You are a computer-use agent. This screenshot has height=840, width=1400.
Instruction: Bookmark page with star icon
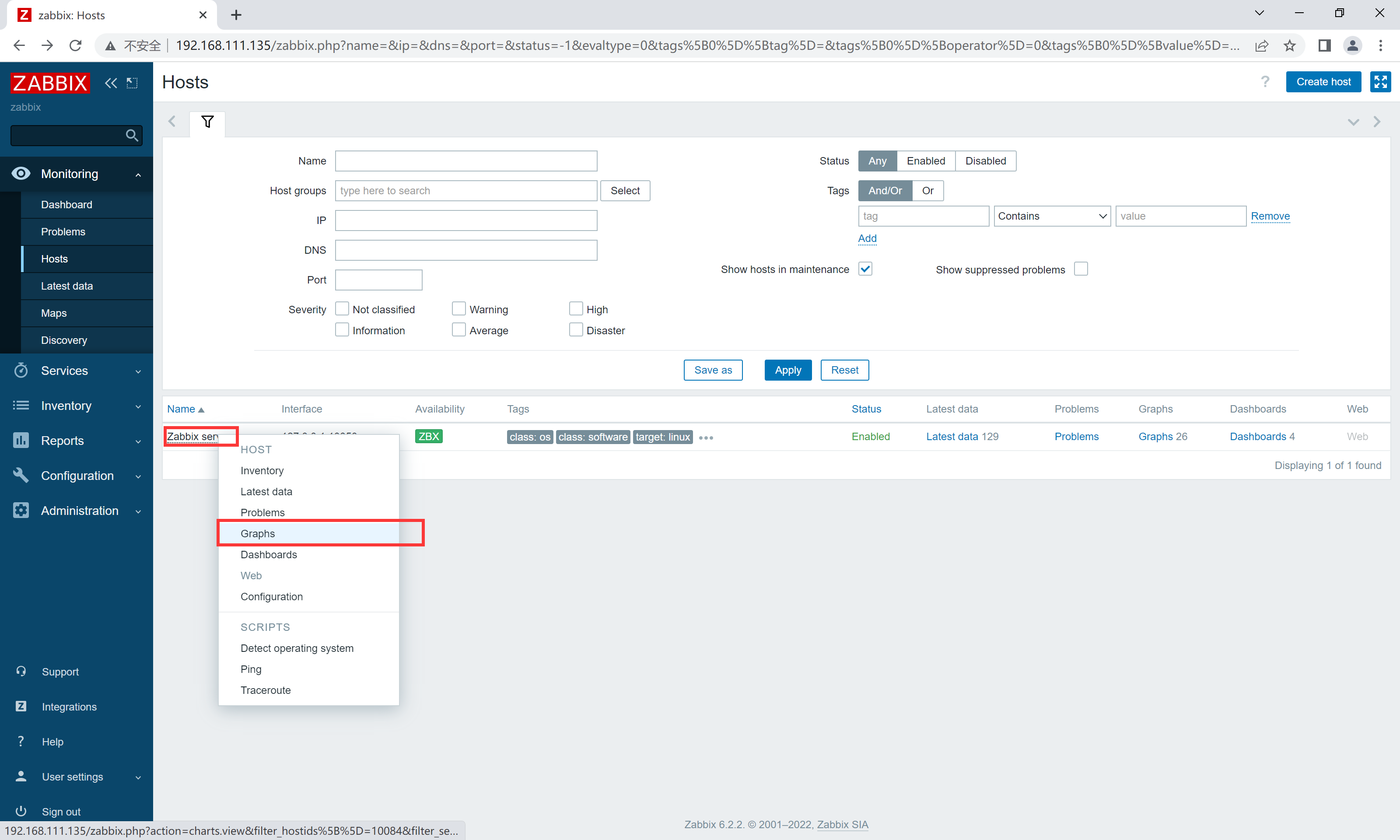coord(1290,45)
